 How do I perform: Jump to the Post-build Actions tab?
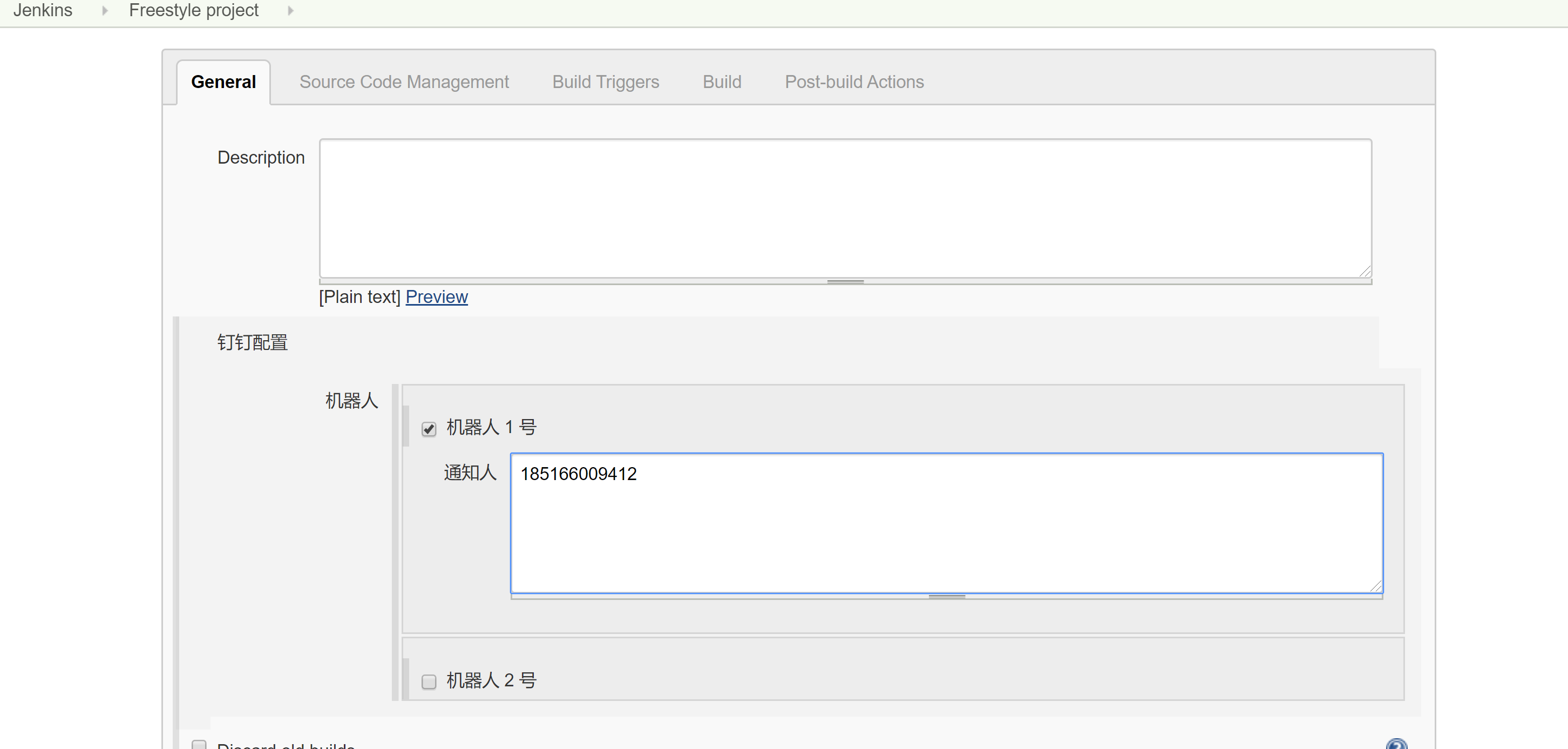coord(853,82)
